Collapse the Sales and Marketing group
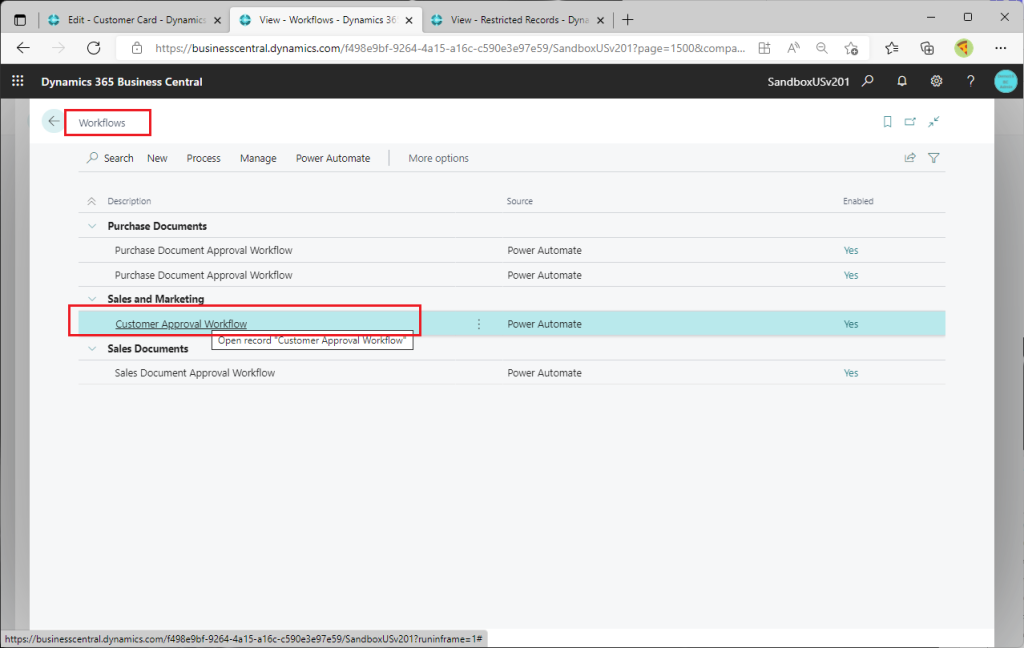This screenshot has height=648, width=1024. [x=92, y=299]
